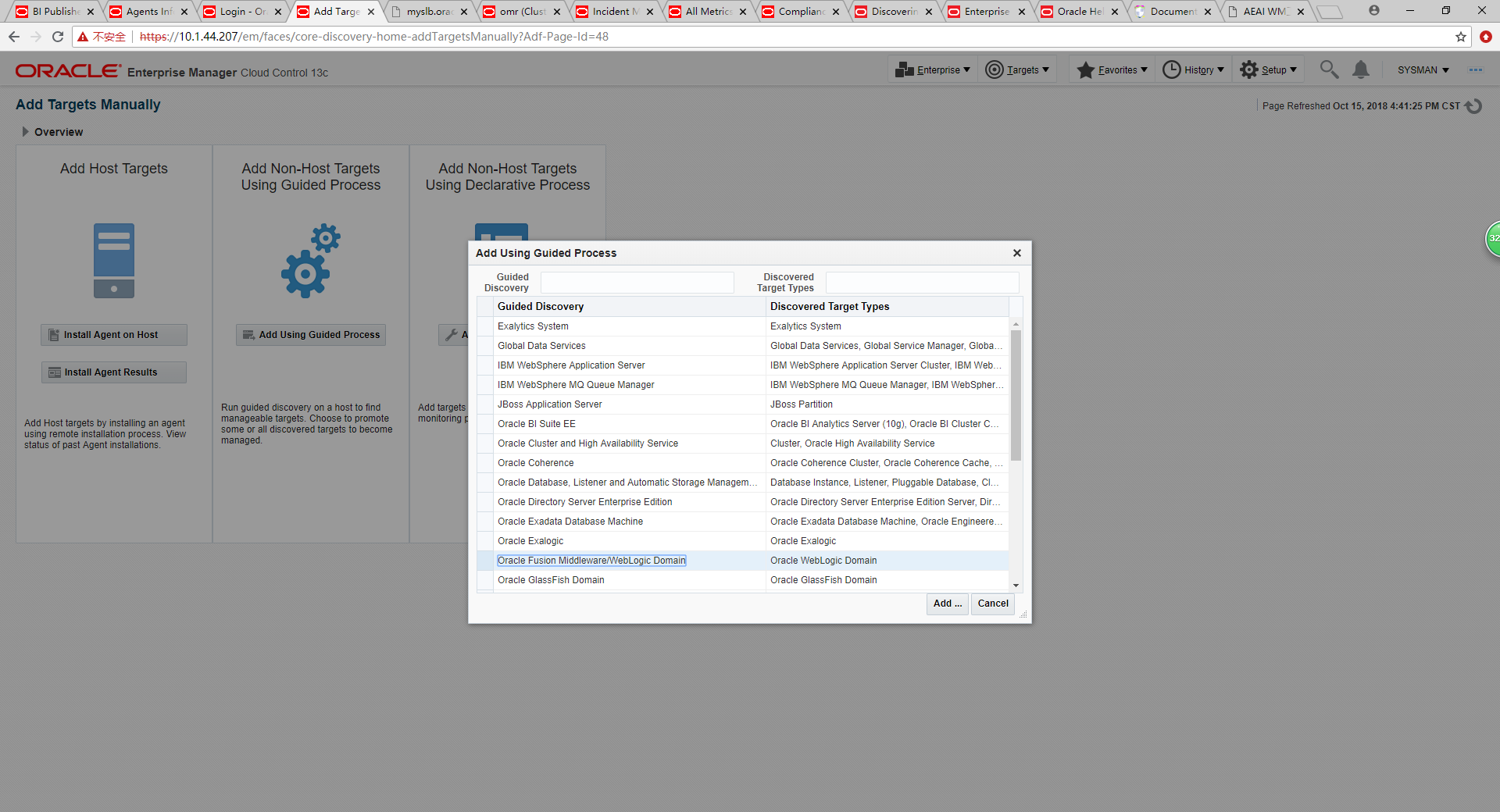
Task: Select Oracle GlassFish Domain in Guided Discovery
Action: [551, 580]
